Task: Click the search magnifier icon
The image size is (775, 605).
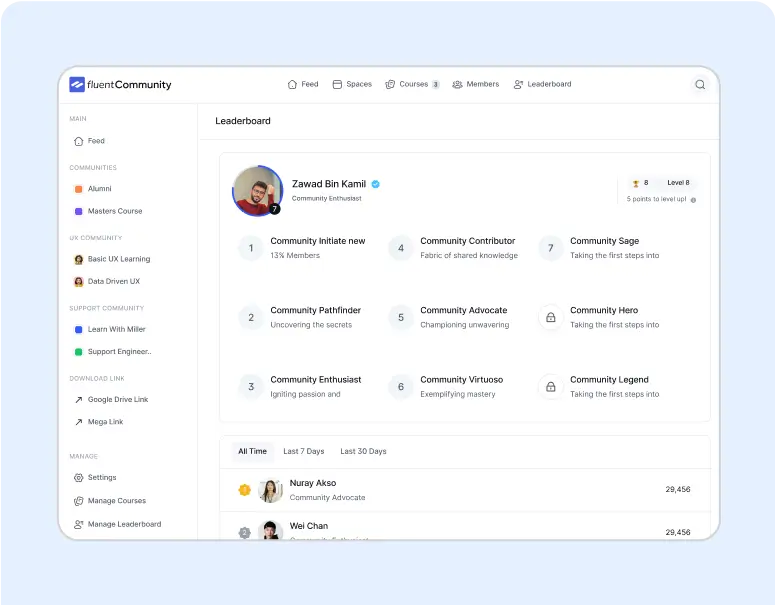Action: [700, 85]
